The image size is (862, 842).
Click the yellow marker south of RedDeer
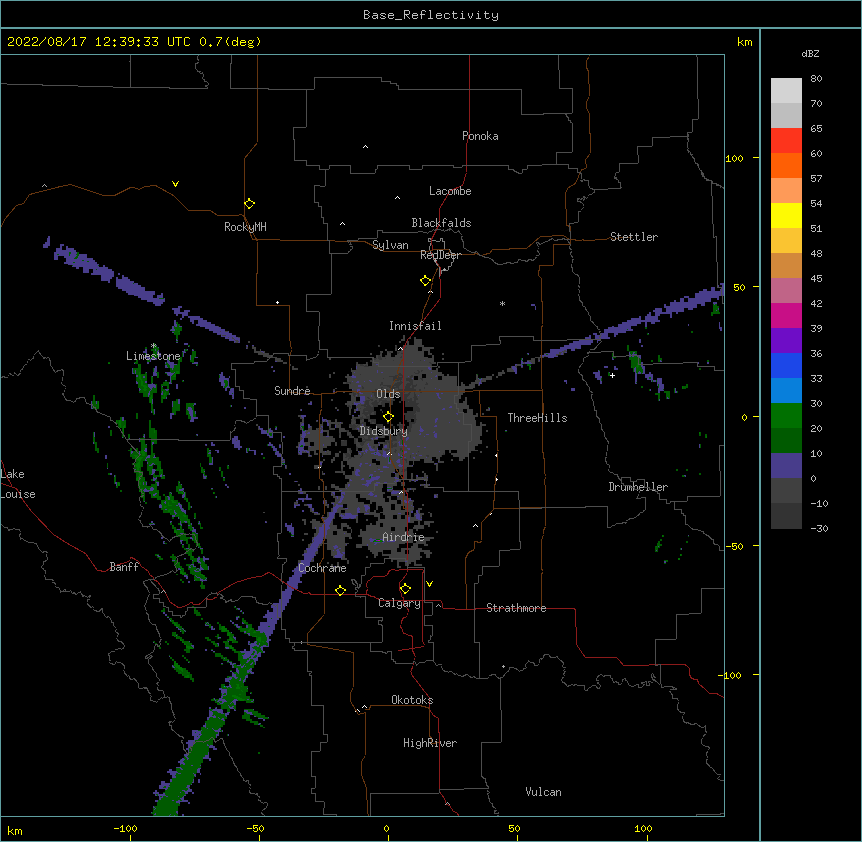[x=425, y=281]
